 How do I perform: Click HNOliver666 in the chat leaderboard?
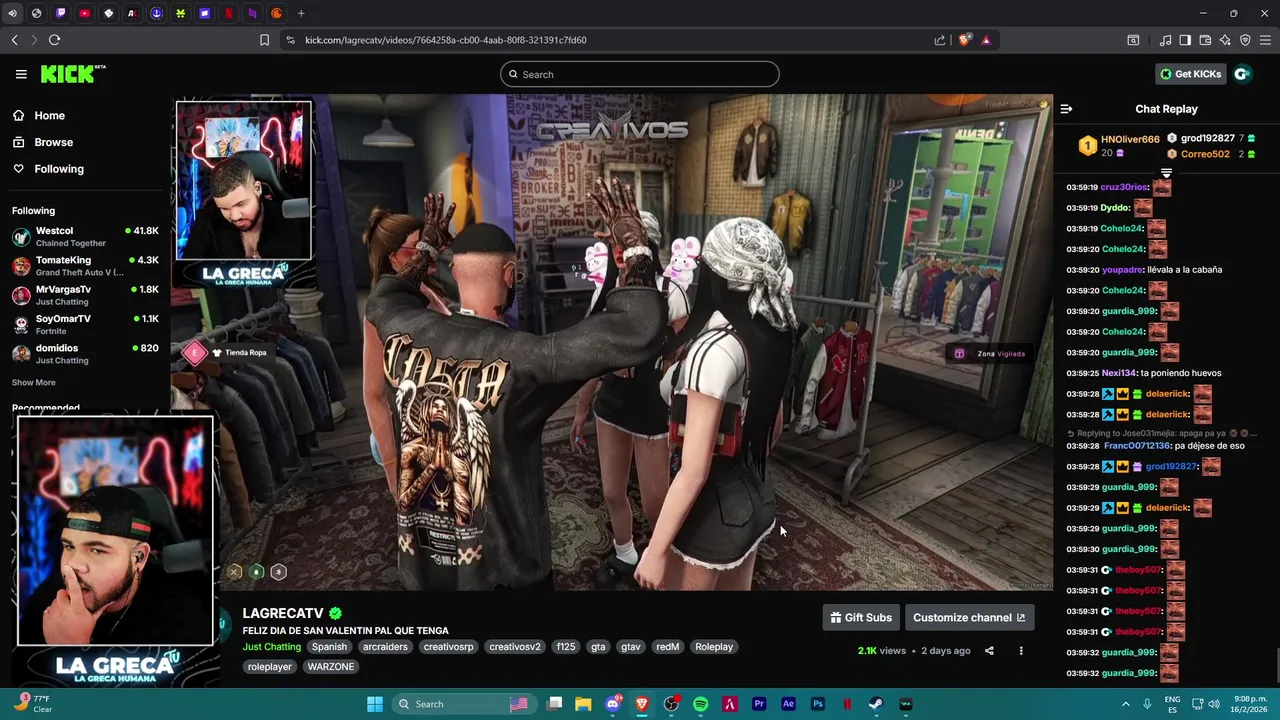tap(1130, 140)
